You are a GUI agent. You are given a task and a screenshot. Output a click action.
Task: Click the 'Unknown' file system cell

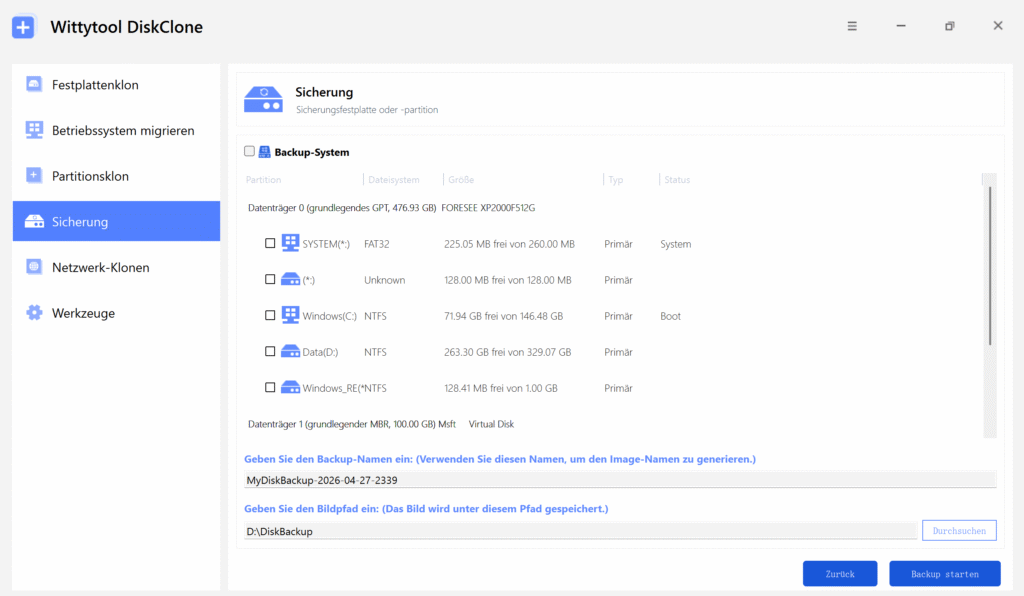[384, 280]
